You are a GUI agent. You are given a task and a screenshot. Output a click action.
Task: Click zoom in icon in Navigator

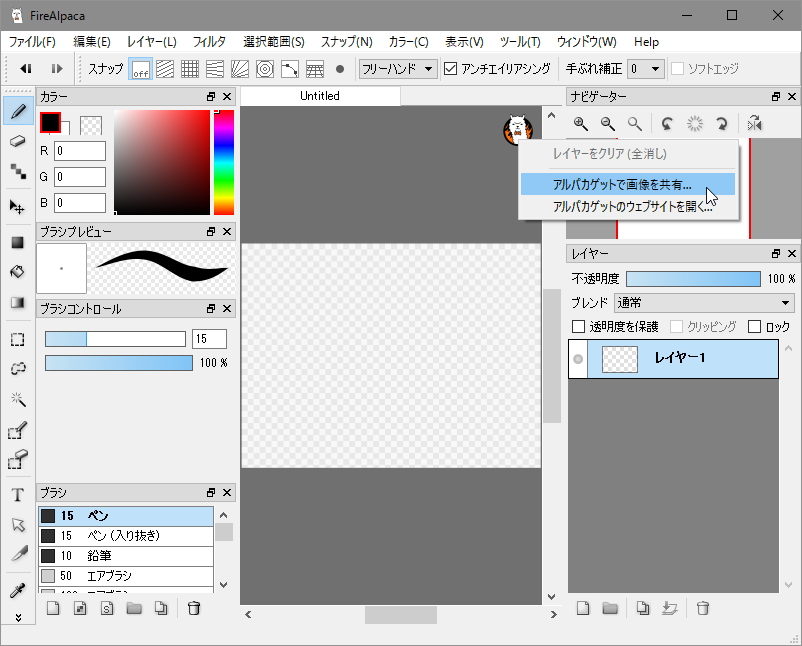(580, 124)
